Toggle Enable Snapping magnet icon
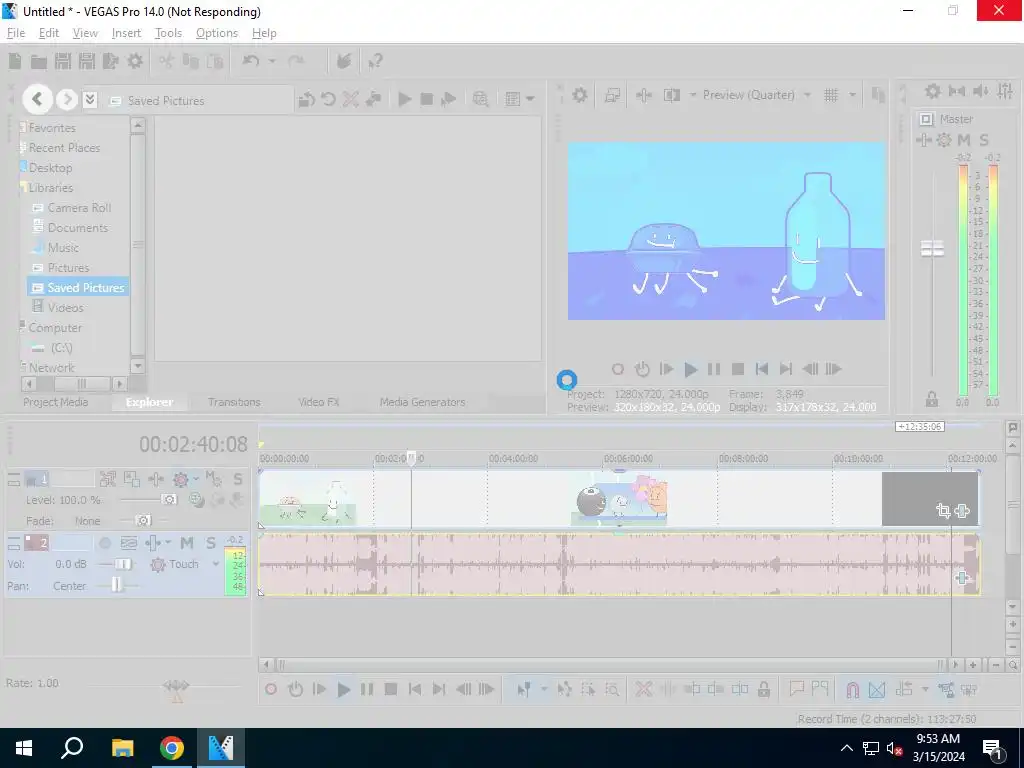This screenshot has height=768, width=1024. 852,689
